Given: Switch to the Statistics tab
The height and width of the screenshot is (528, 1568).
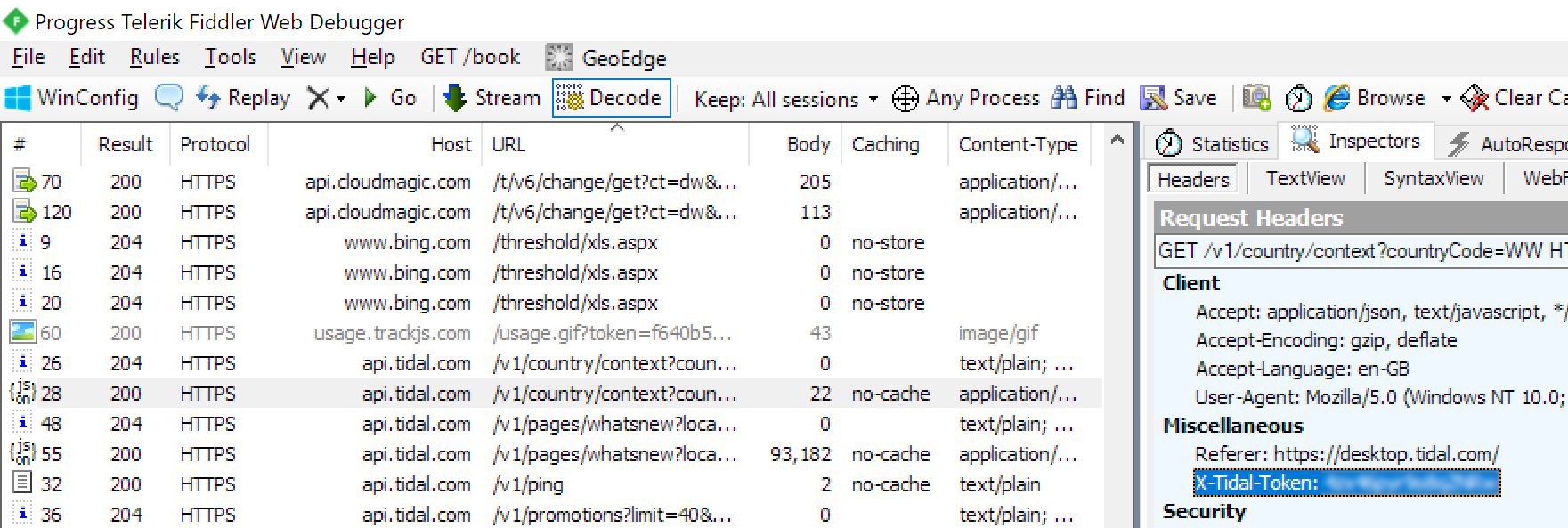Looking at the screenshot, I should coord(1212,143).
